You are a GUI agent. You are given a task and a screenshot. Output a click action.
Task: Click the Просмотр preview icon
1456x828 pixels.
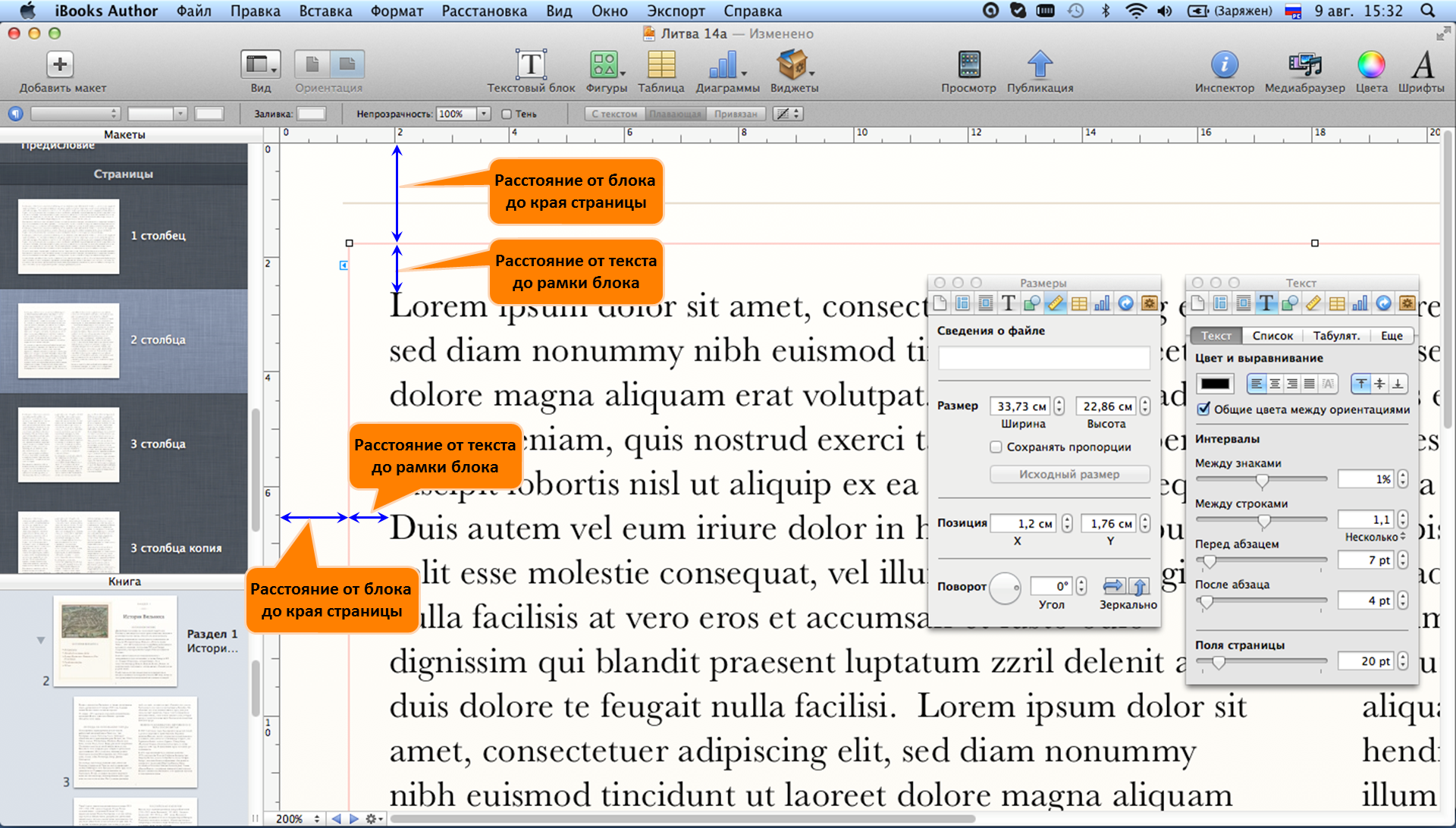[x=969, y=64]
